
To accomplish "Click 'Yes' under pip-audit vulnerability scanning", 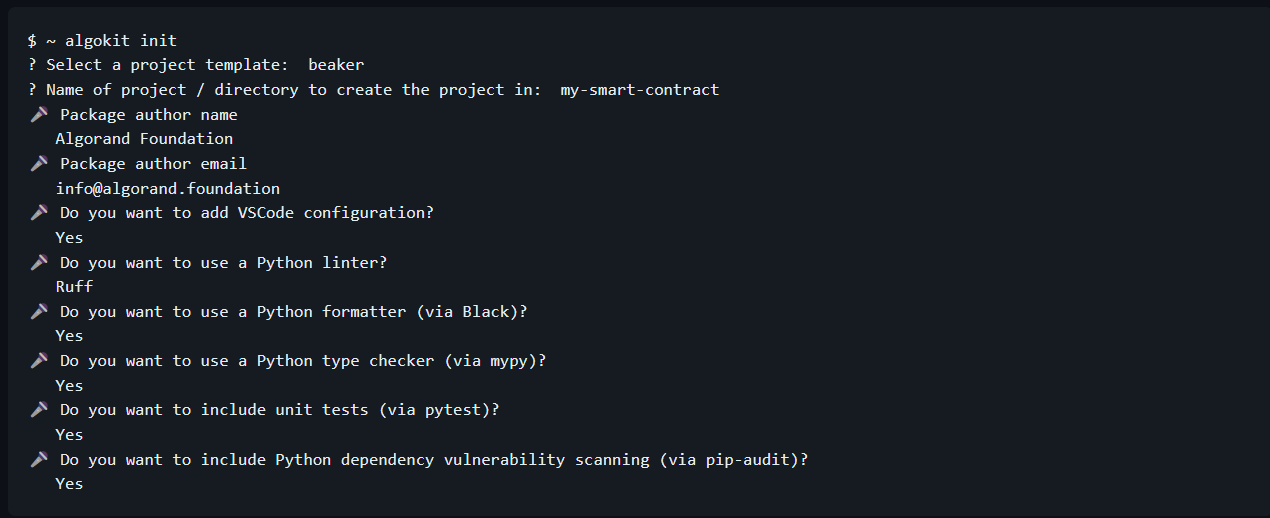I will (x=69, y=483).
